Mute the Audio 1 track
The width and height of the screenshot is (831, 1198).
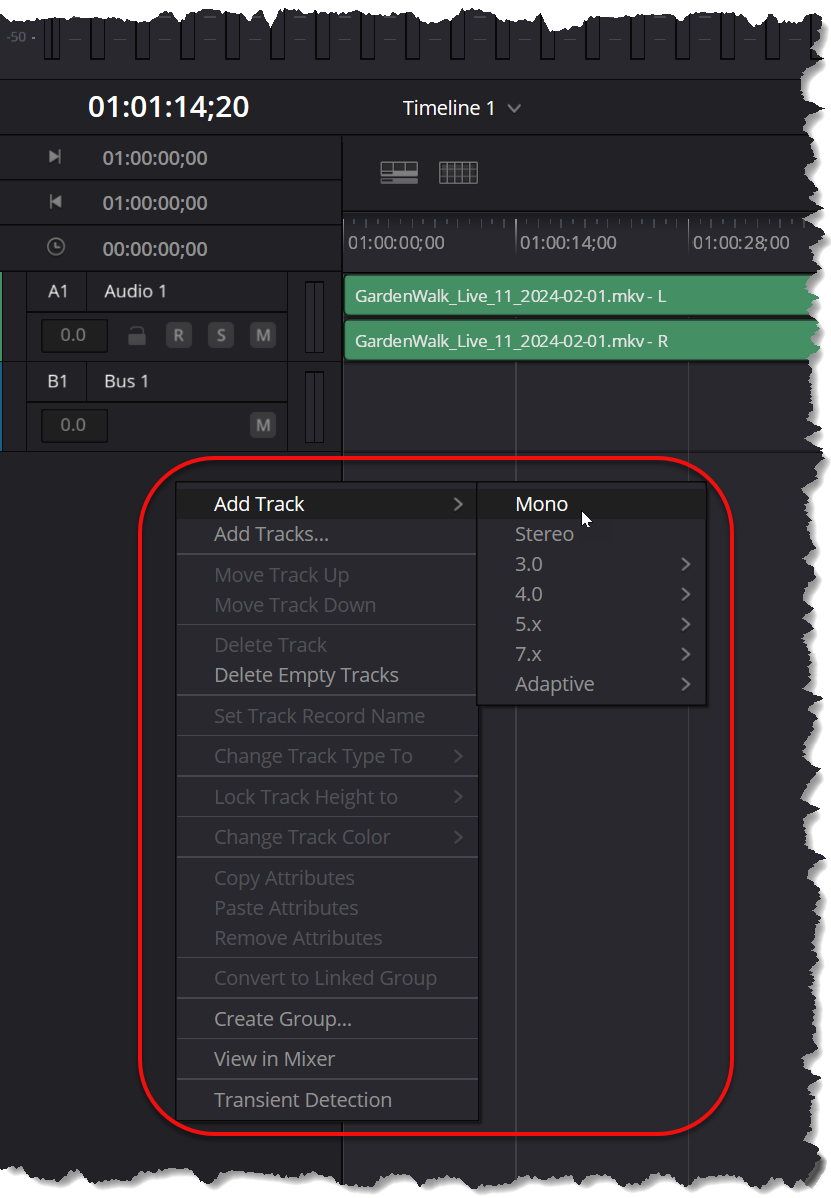[x=262, y=336]
